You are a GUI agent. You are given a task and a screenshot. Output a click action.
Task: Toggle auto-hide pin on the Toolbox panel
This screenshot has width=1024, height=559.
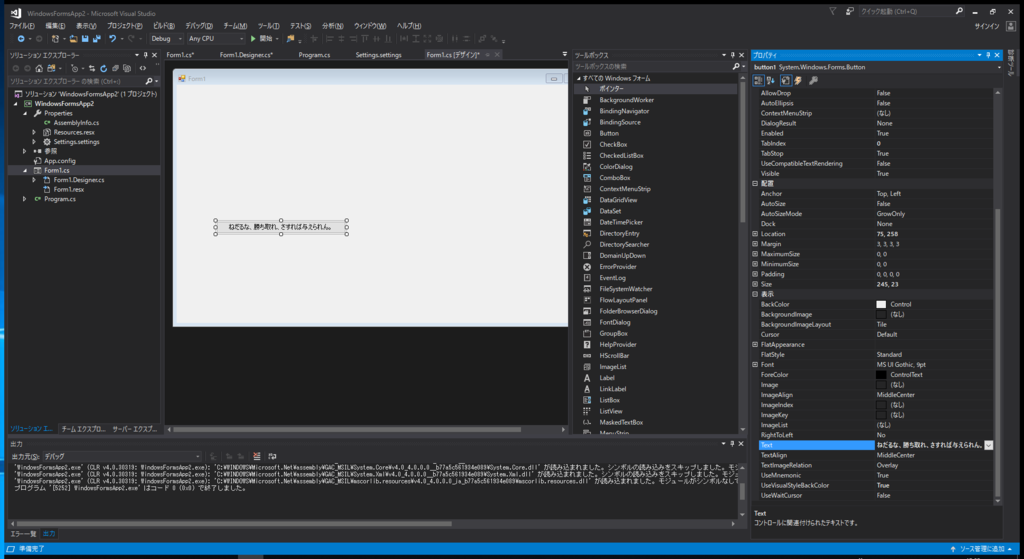click(733, 55)
